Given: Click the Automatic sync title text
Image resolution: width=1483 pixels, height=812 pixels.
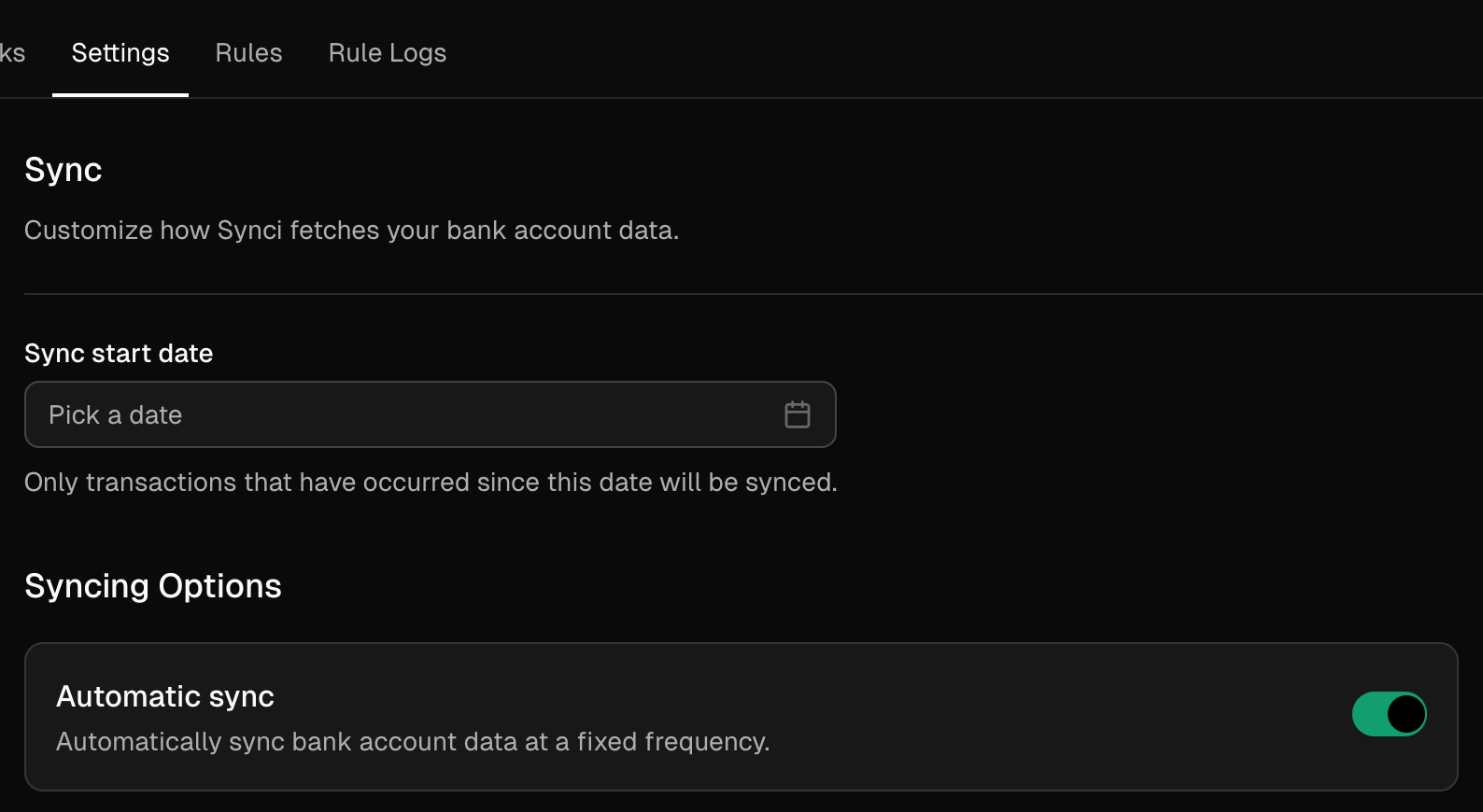Looking at the screenshot, I should tap(165, 696).
